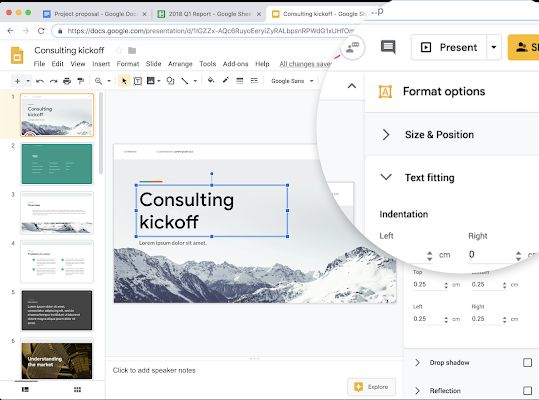Screen dimensions: 539x400
Task: Open the Google Sans font dropdown
Action: (x=292, y=81)
